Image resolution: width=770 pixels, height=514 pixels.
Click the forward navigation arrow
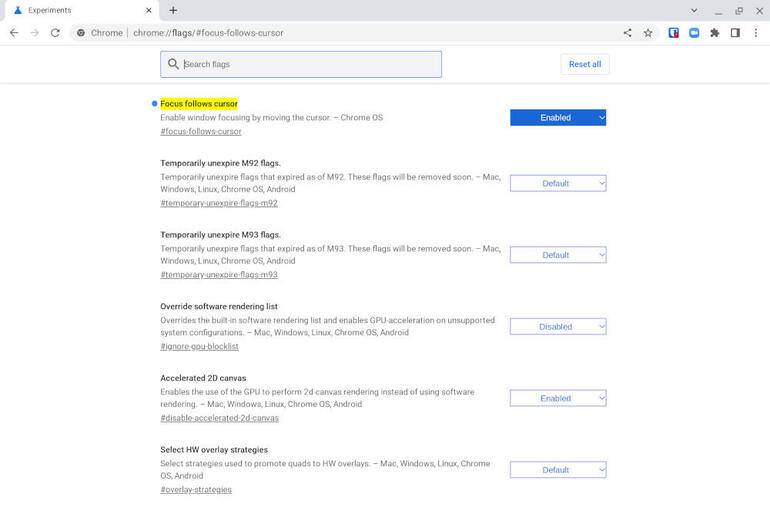34,33
